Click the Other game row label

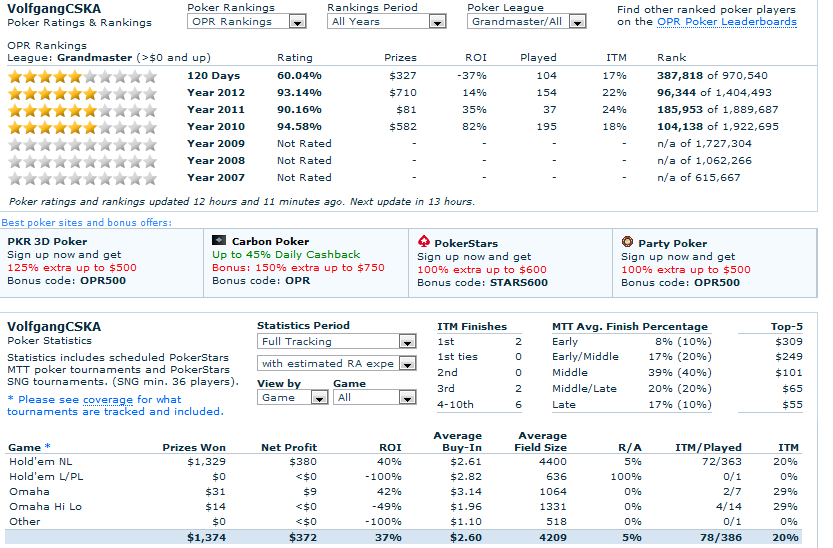coord(24,521)
